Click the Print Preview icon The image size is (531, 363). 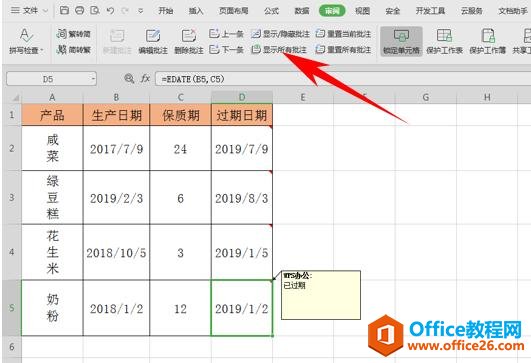tap(95, 10)
